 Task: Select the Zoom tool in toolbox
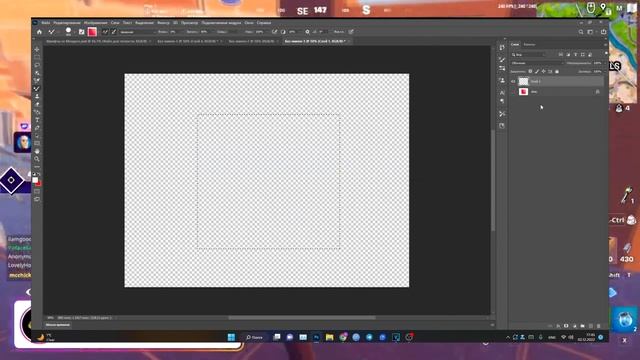pos(37,159)
